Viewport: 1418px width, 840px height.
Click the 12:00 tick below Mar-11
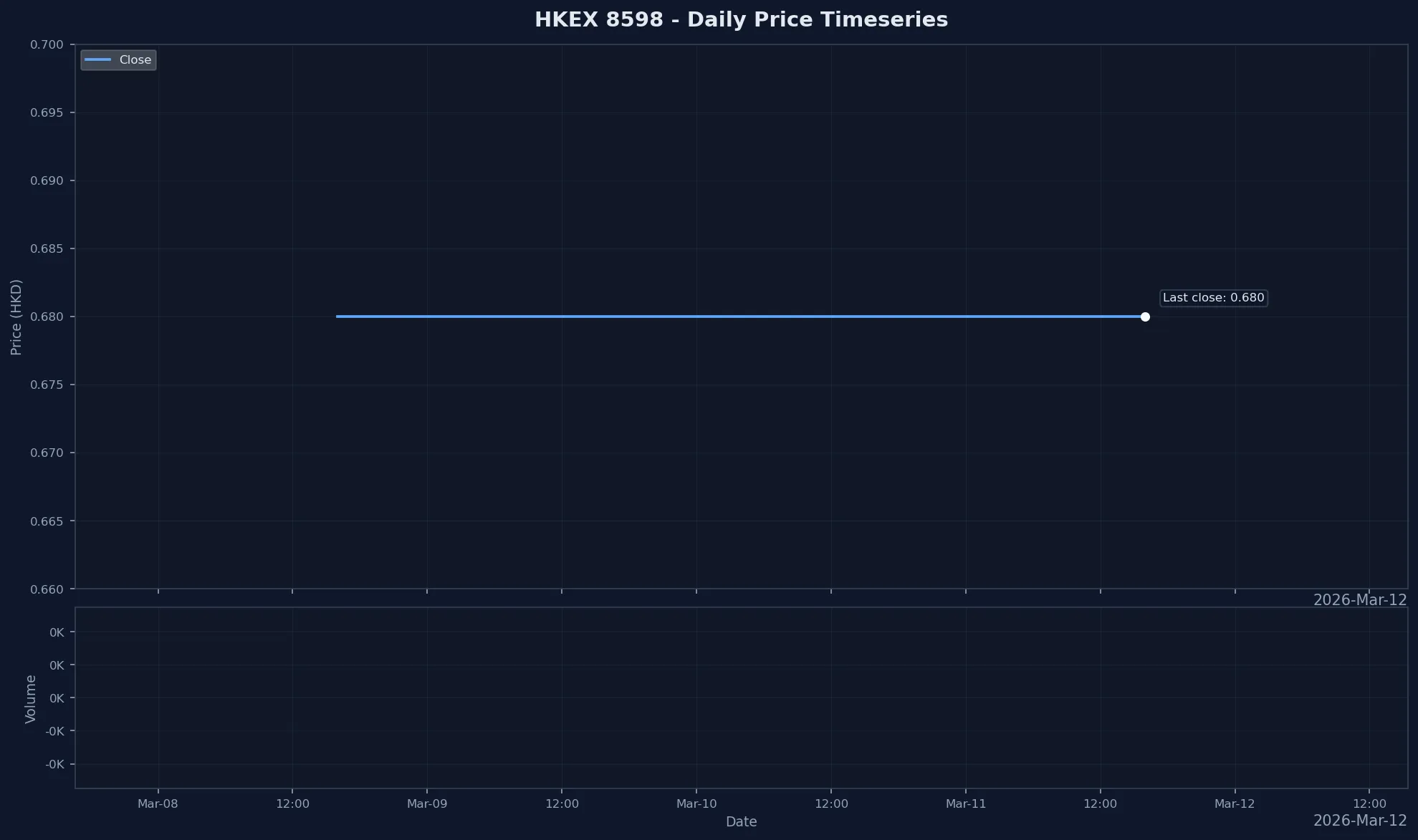pos(1101,803)
